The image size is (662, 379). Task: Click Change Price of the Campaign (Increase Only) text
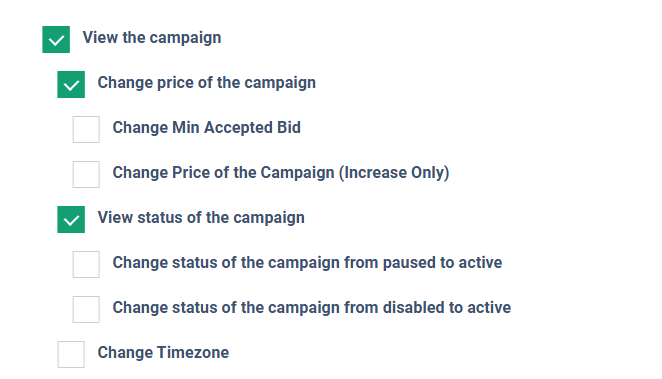tap(281, 173)
